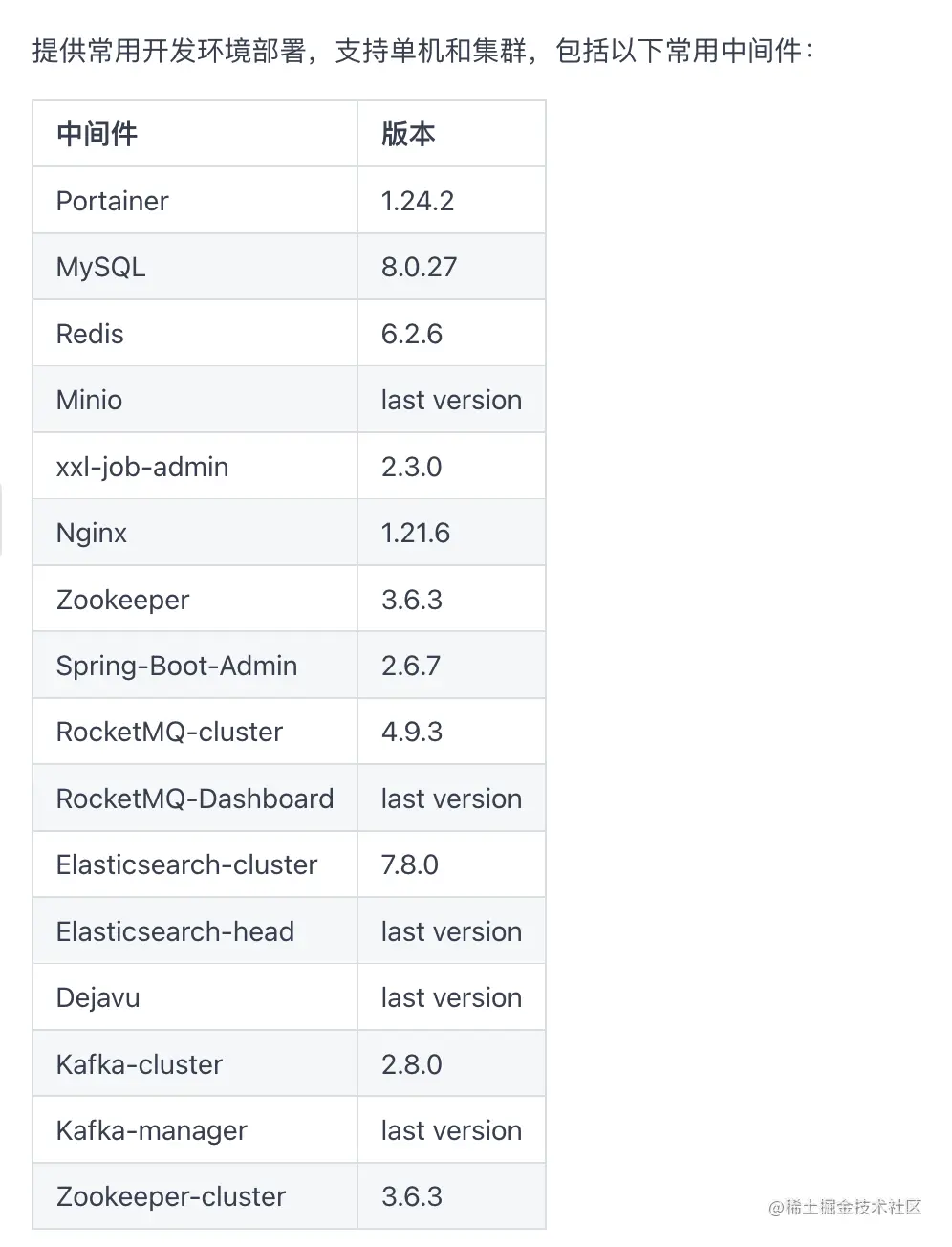The image size is (952, 1247).
Task: Select the RocketMQ-cluster entry
Action: click(x=169, y=732)
